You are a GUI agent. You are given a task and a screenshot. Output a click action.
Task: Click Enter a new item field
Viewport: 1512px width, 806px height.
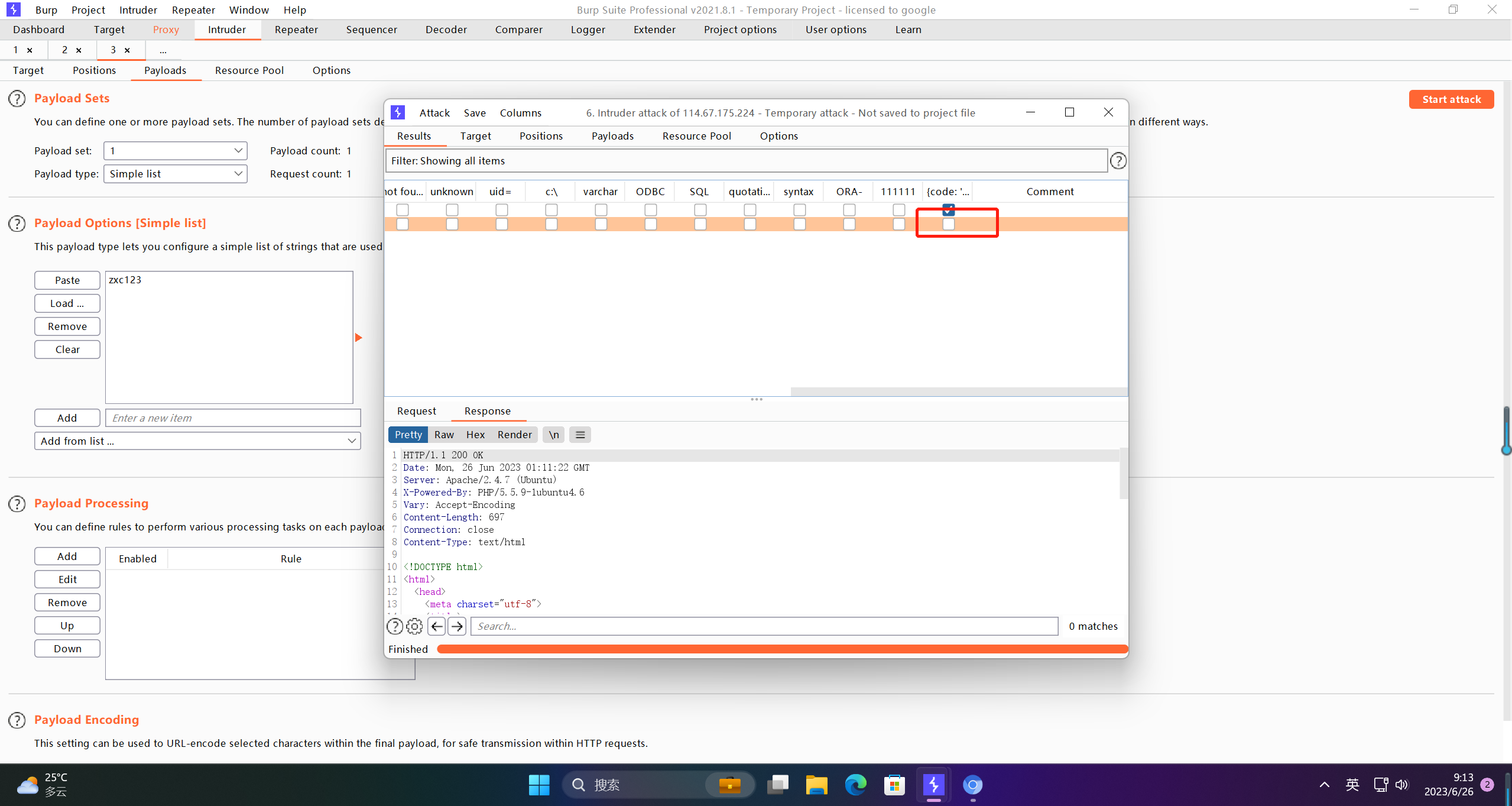tap(233, 418)
